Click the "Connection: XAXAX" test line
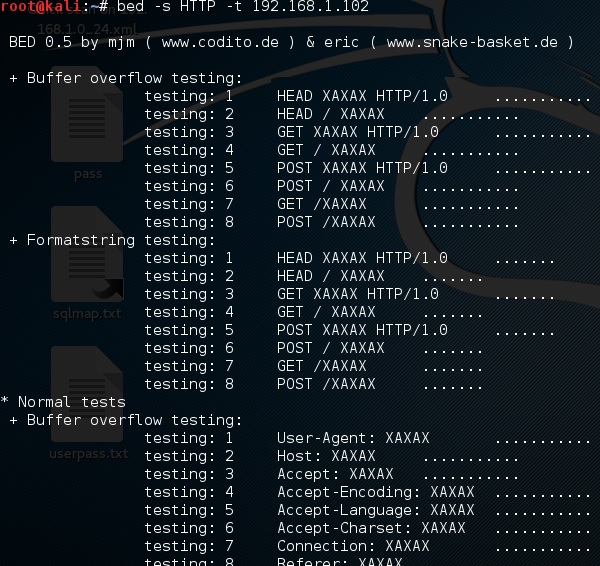This screenshot has height=566, width=600. coord(353,546)
